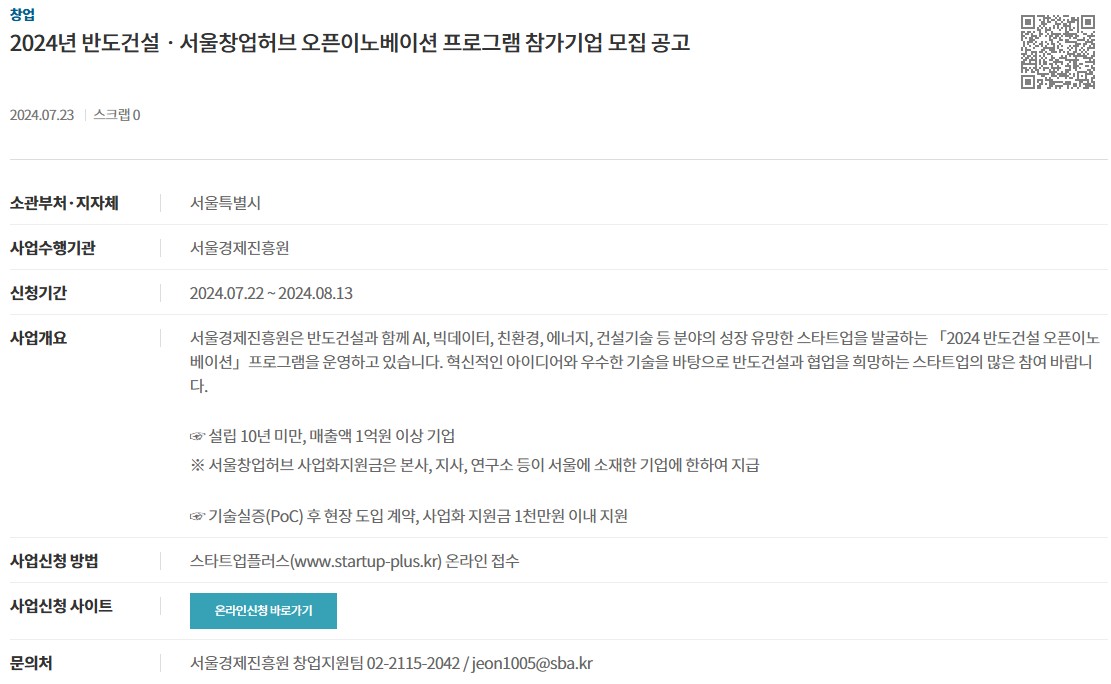Click the 사업신청 방법 row label
The image size is (1111, 684).
54,561
